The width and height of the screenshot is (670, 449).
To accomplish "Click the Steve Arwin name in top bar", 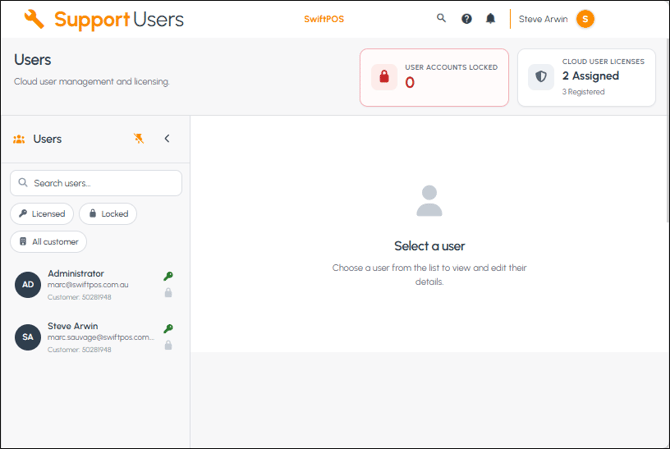I will click(x=543, y=19).
